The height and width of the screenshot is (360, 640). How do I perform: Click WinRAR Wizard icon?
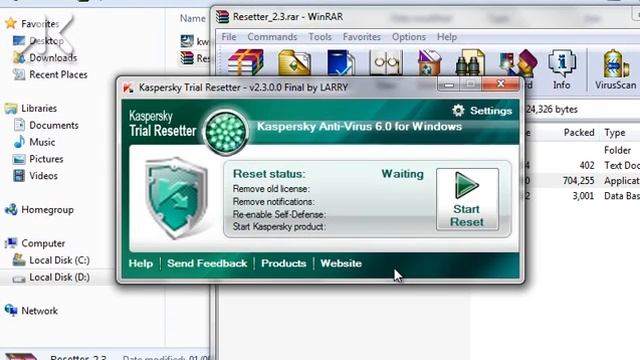(x=518, y=63)
